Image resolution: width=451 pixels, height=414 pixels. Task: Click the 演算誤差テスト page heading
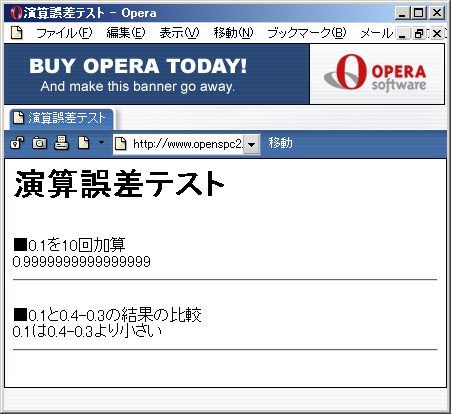tap(119, 184)
